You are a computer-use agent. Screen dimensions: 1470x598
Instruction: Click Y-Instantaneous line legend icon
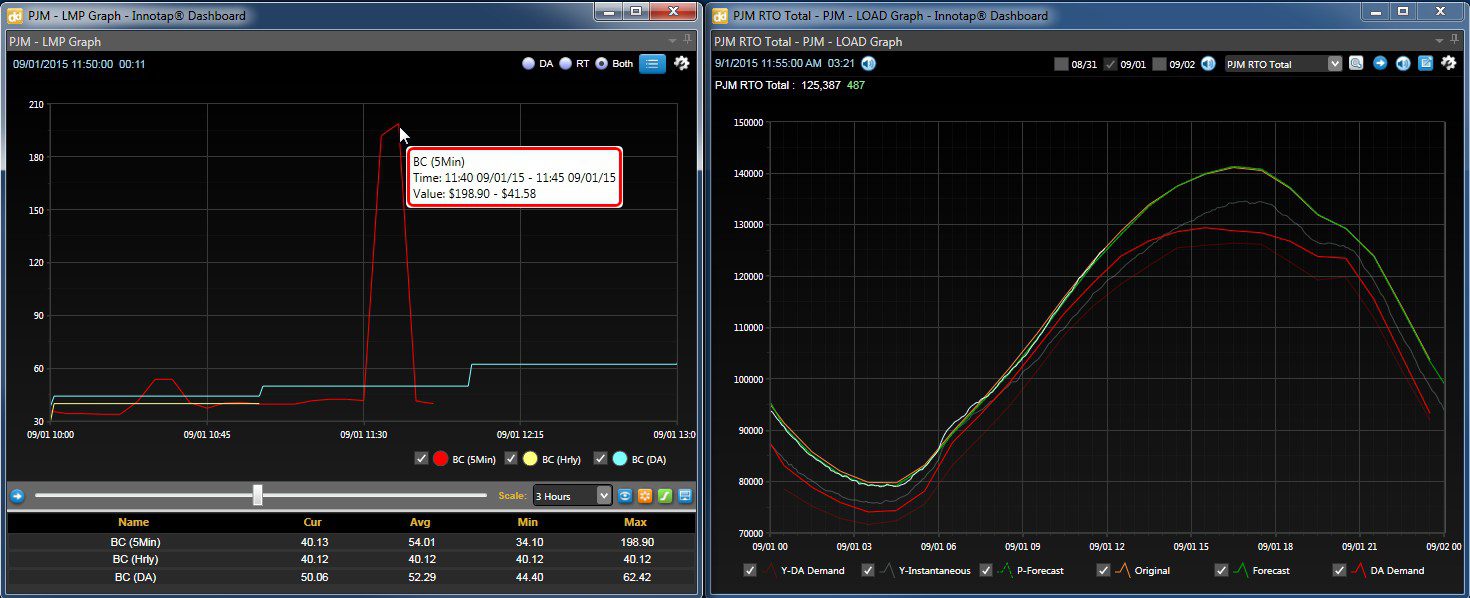(x=888, y=570)
